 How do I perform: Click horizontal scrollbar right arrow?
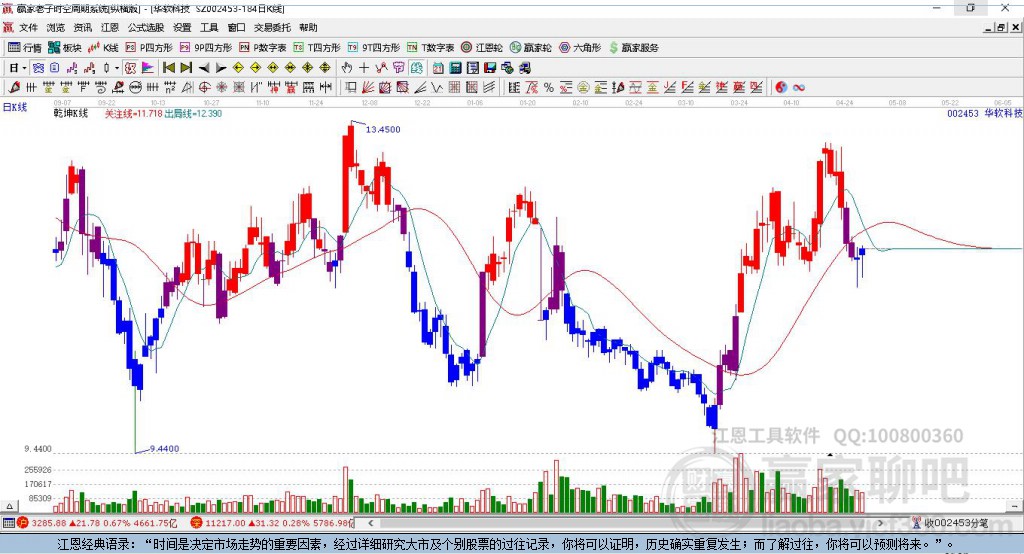coord(880,523)
